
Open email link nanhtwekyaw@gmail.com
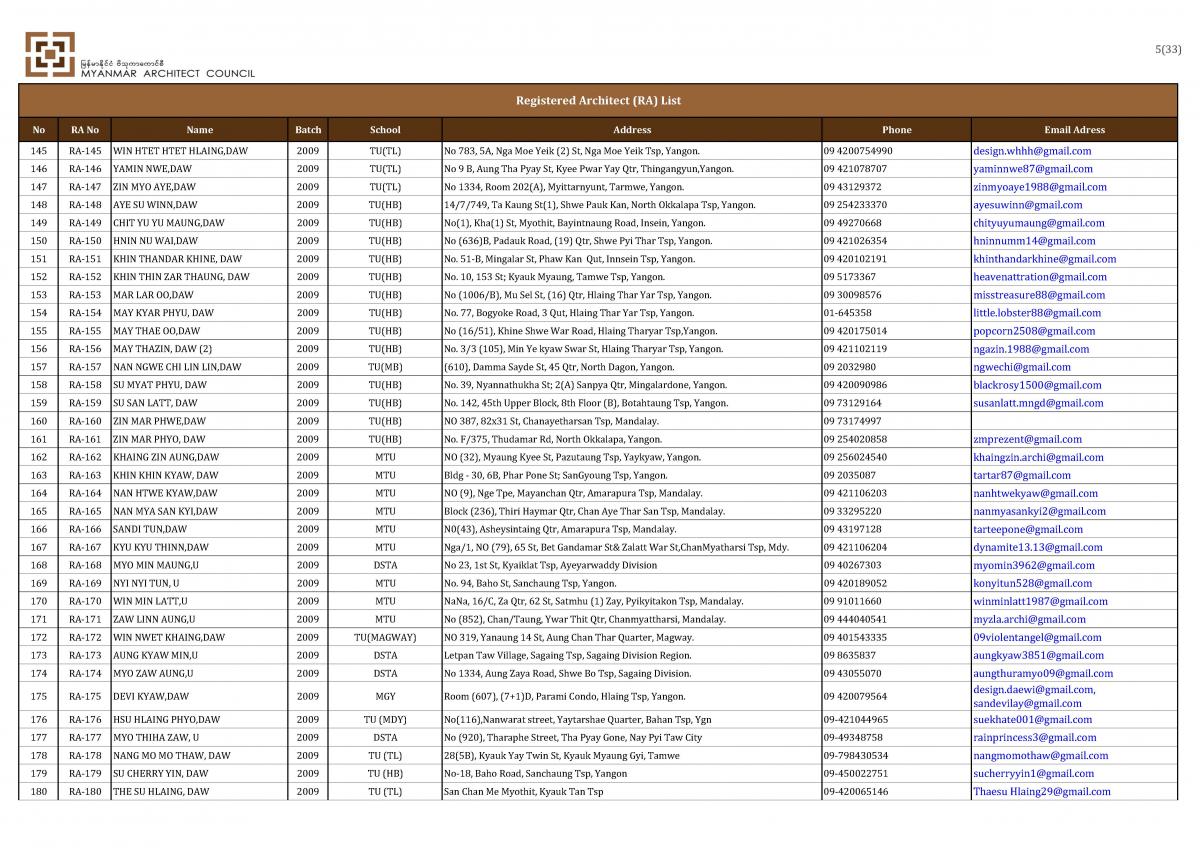[x=1035, y=493]
